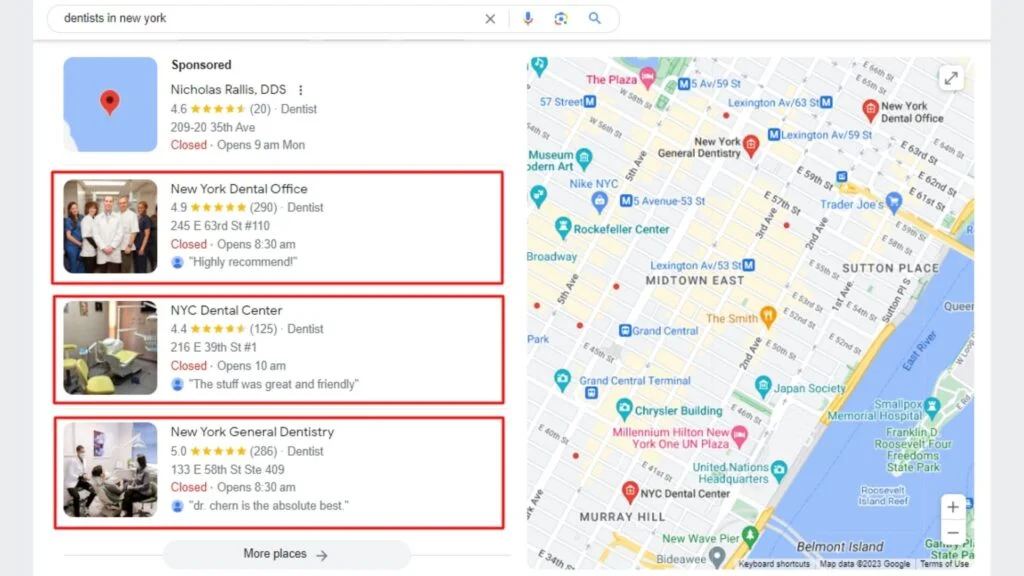
Task: Click the Millennium Hilton hotel map marker
Action: [x=739, y=436]
